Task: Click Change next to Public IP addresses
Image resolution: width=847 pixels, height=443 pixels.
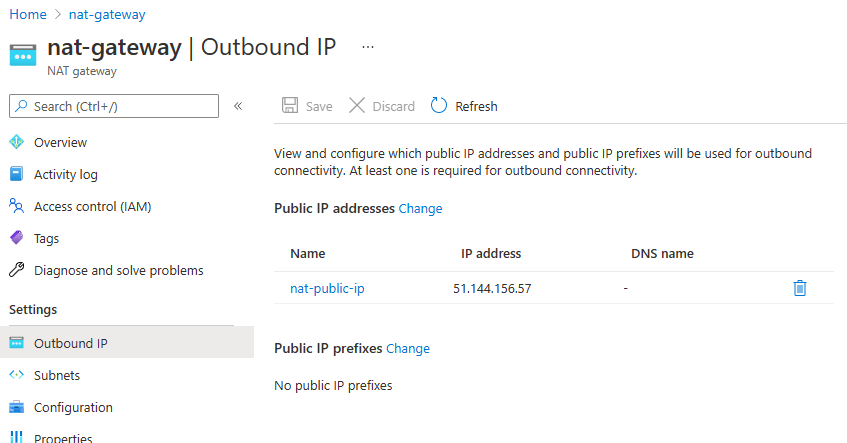Action: 420,209
